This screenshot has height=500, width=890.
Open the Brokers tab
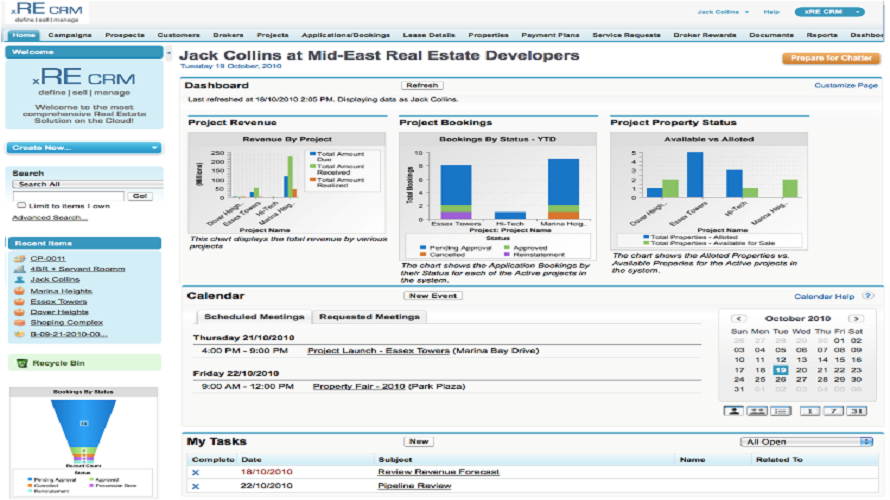tap(228, 35)
